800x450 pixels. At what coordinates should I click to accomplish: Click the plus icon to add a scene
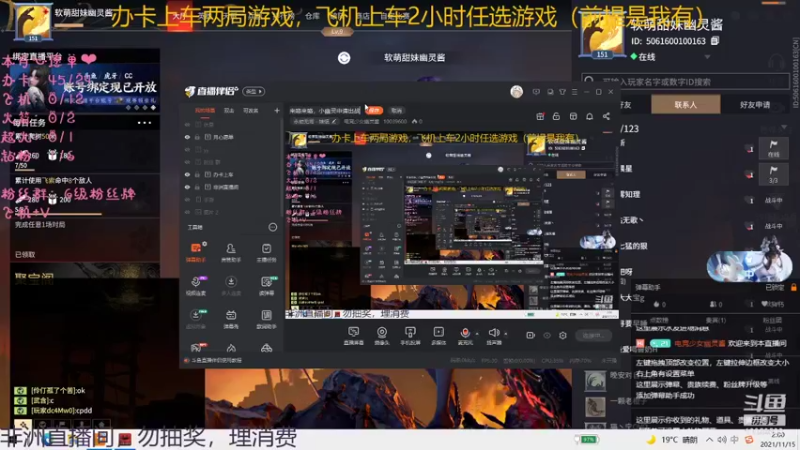[277, 110]
